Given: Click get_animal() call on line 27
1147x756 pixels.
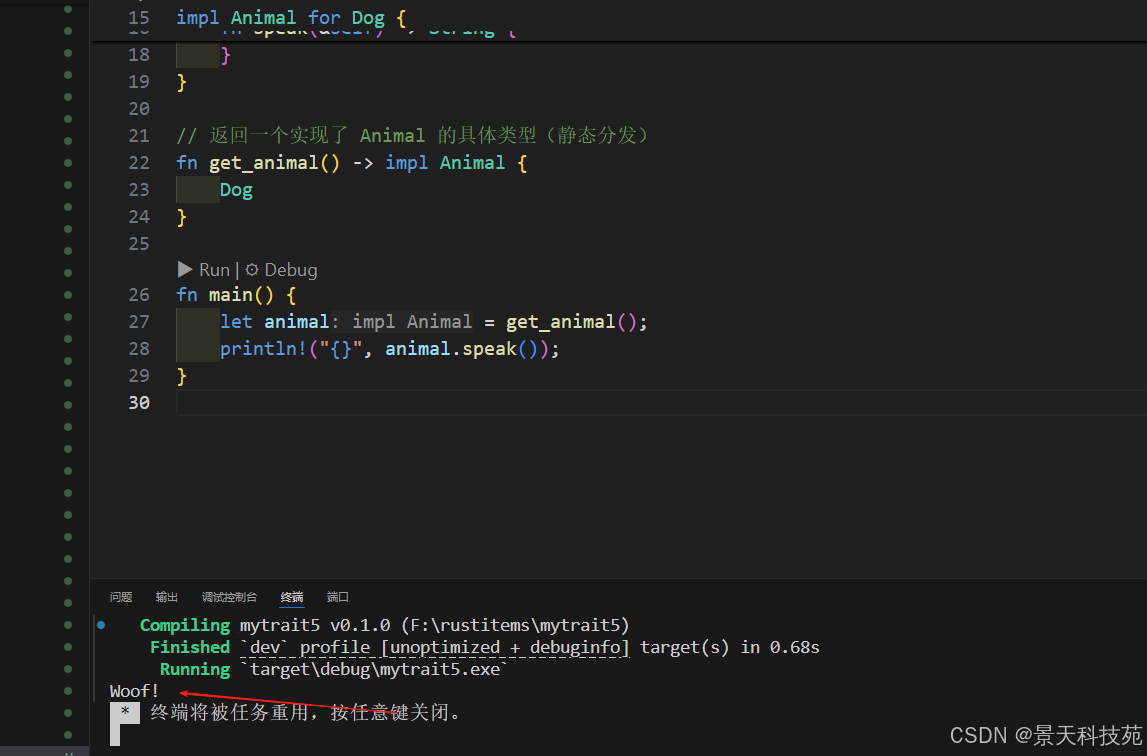Looking at the screenshot, I should [571, 322].
